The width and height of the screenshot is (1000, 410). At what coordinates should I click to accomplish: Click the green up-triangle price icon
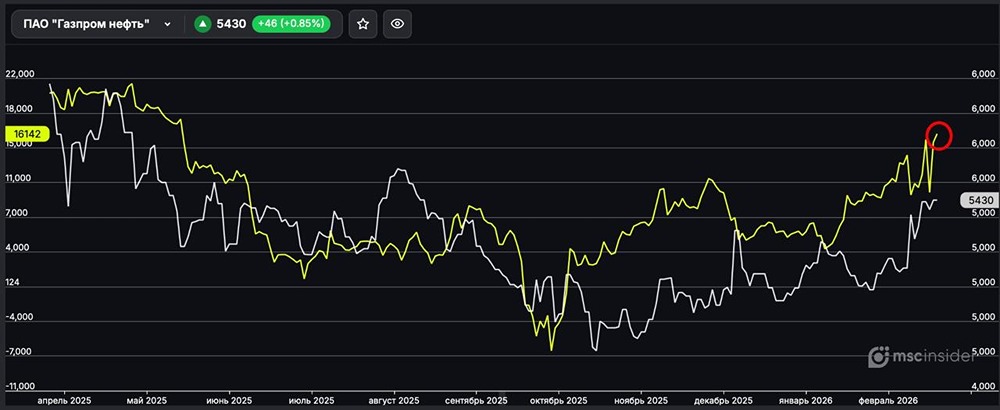pyautogui.click(x=201, y=24)
